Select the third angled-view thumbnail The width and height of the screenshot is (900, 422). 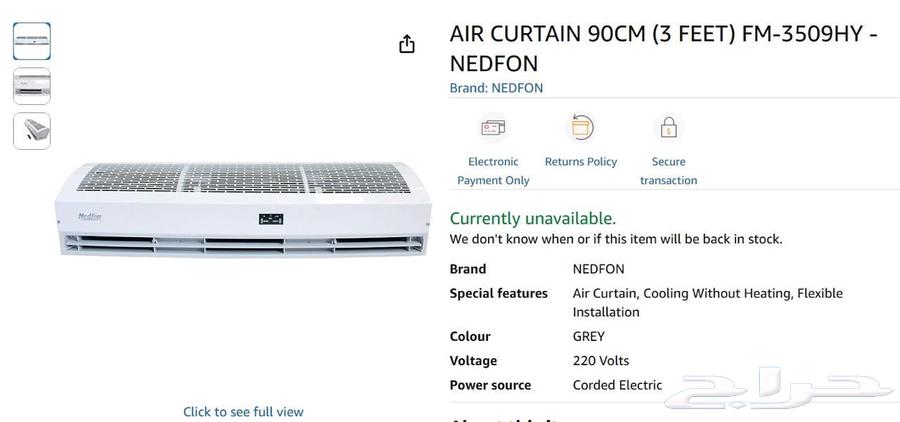click(32, 131)
